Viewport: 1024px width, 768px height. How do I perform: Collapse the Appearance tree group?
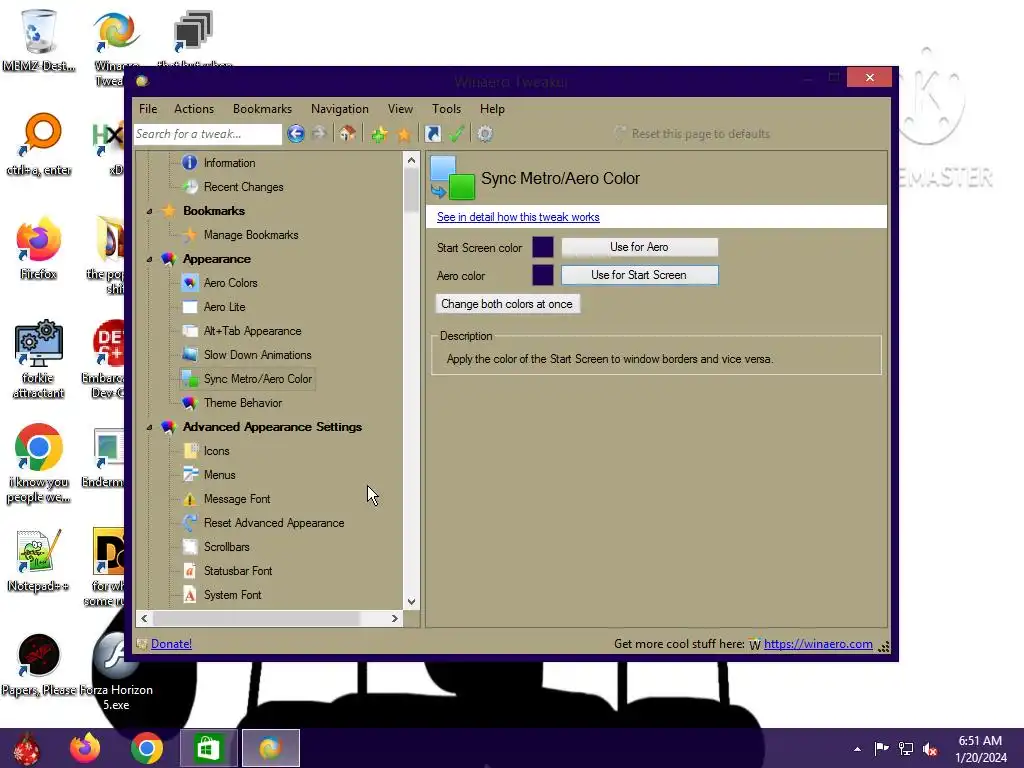pyautogui.click(x=150, y=259)
